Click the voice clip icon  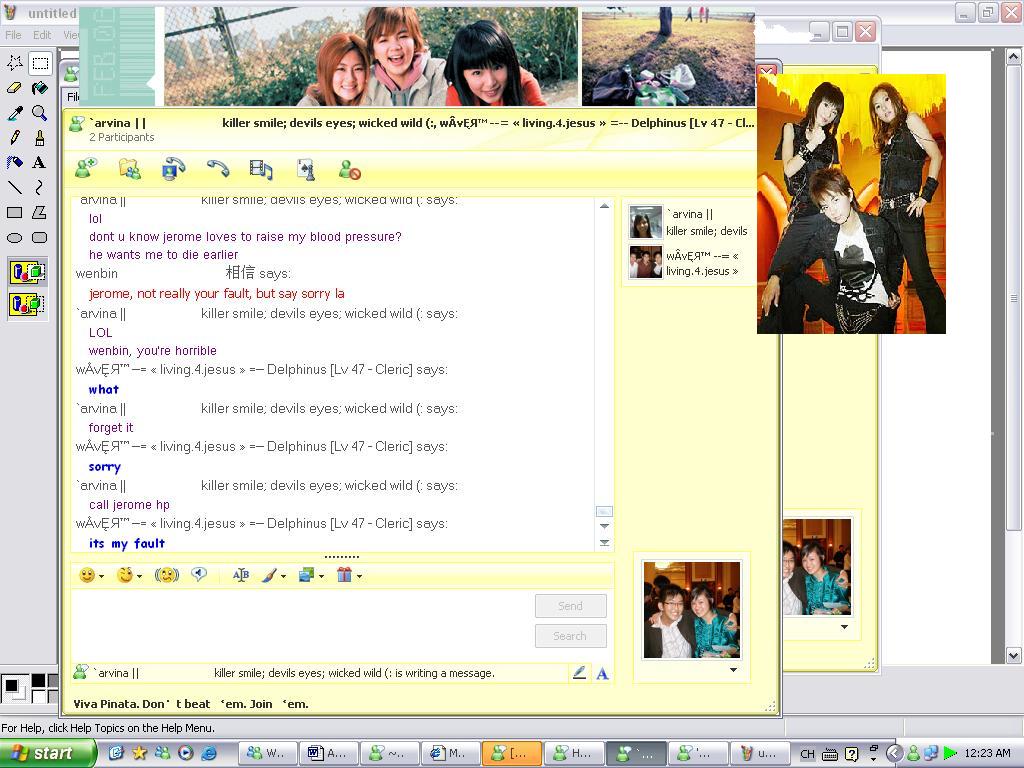pos(199,574)
